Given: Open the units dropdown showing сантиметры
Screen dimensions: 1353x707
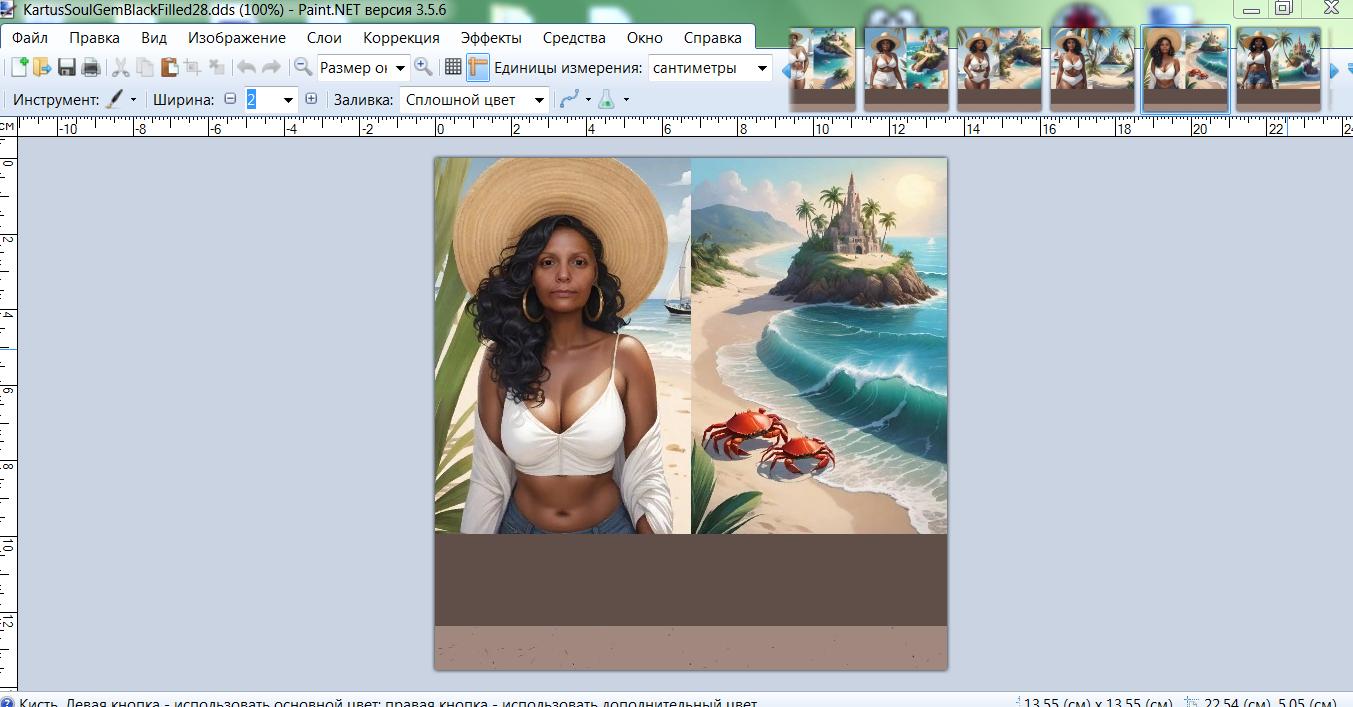Looking at the screenshot, I should (709, 68).
